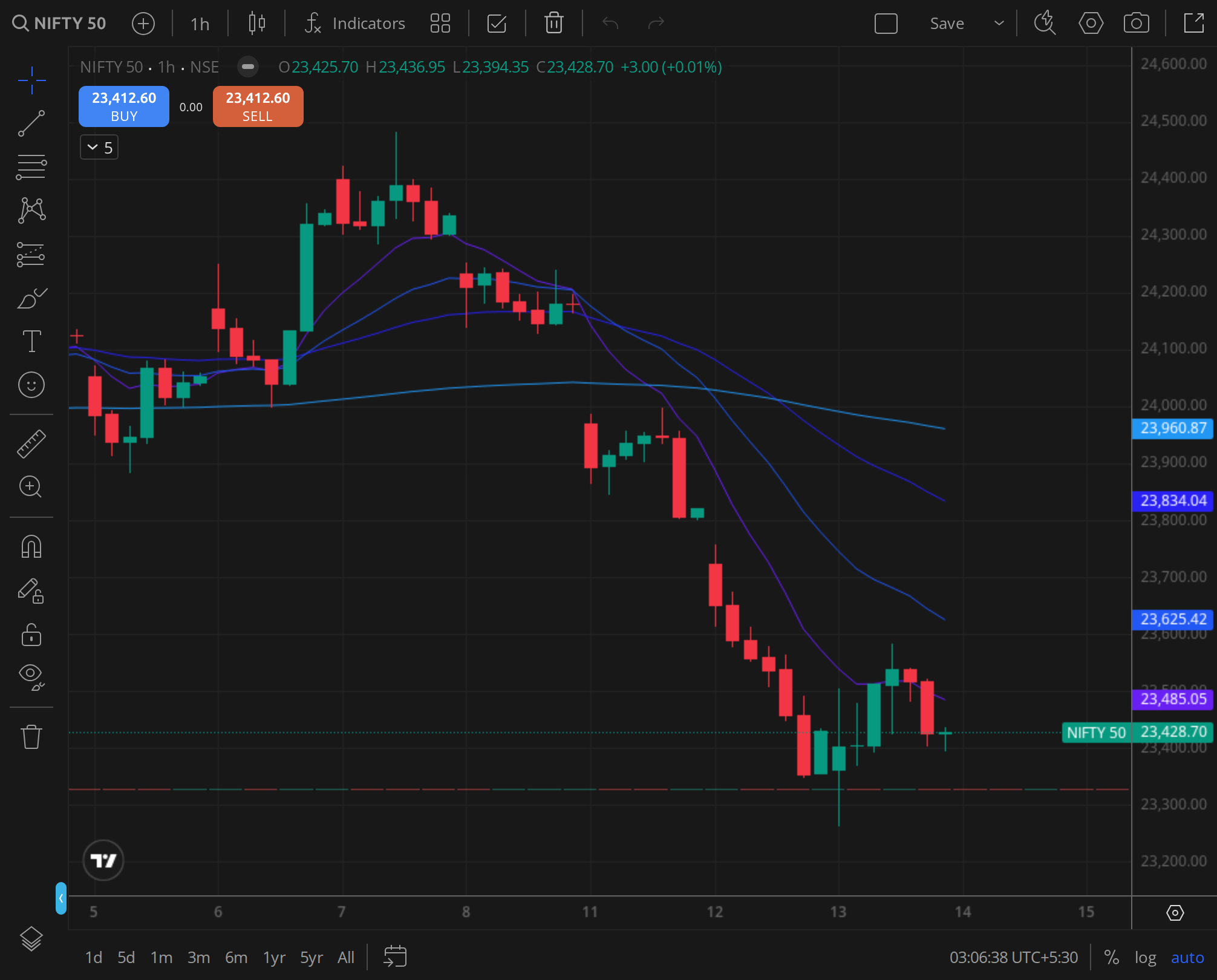The height and width of the screenshot is (980, 1217).
Task: Redo the last chart action
Action: [656, 24]
